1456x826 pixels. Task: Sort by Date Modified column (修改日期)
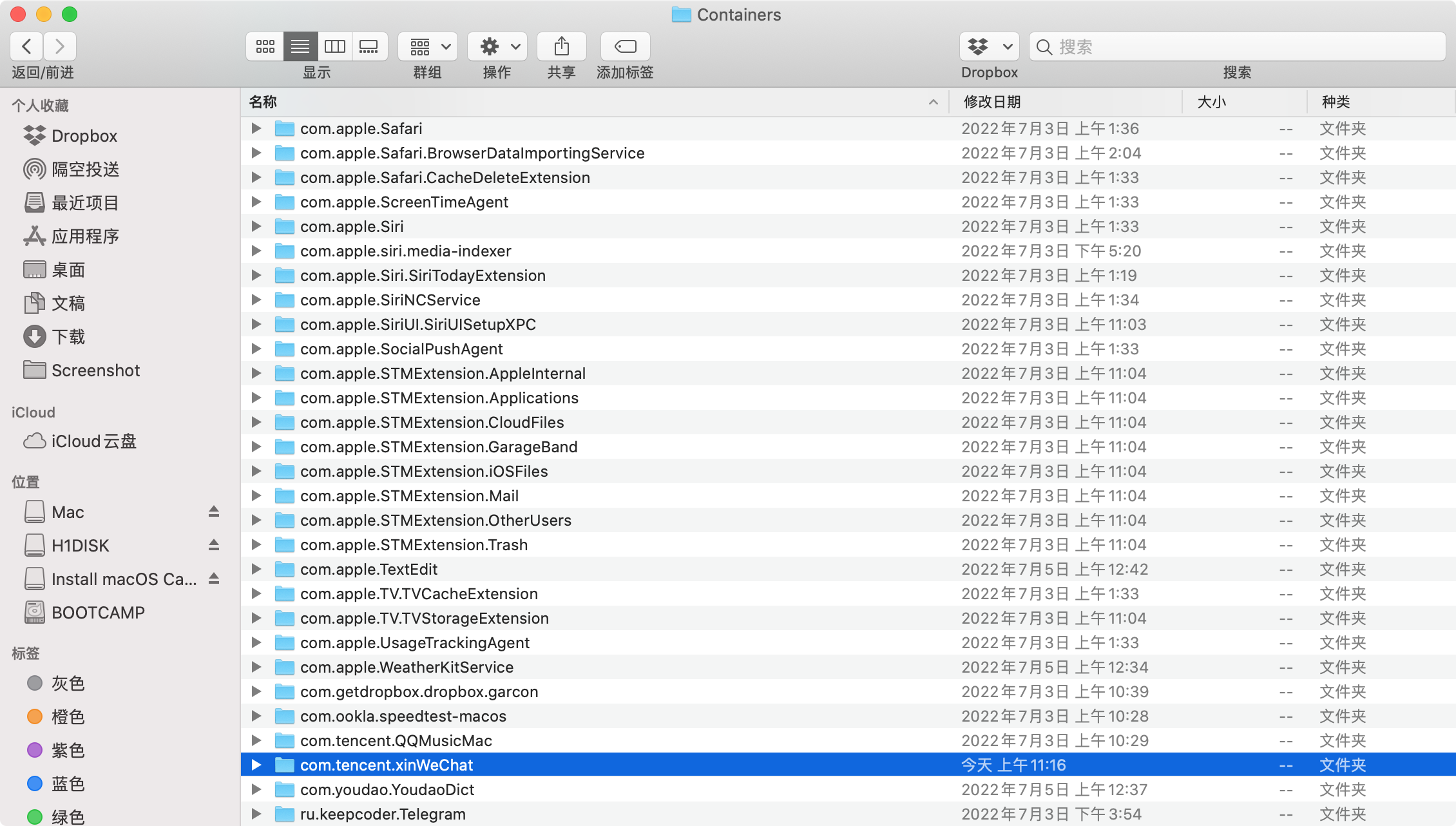pos(1066,102)
